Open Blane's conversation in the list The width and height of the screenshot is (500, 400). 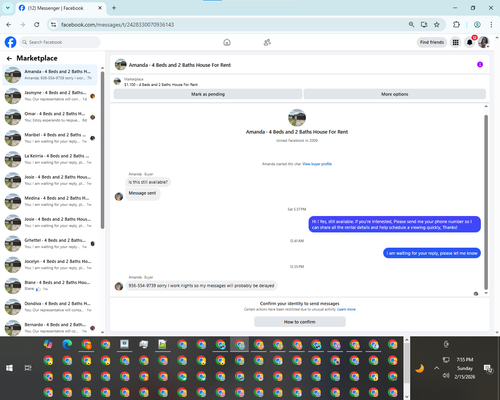pyautogui.click(x=50, y=286)
